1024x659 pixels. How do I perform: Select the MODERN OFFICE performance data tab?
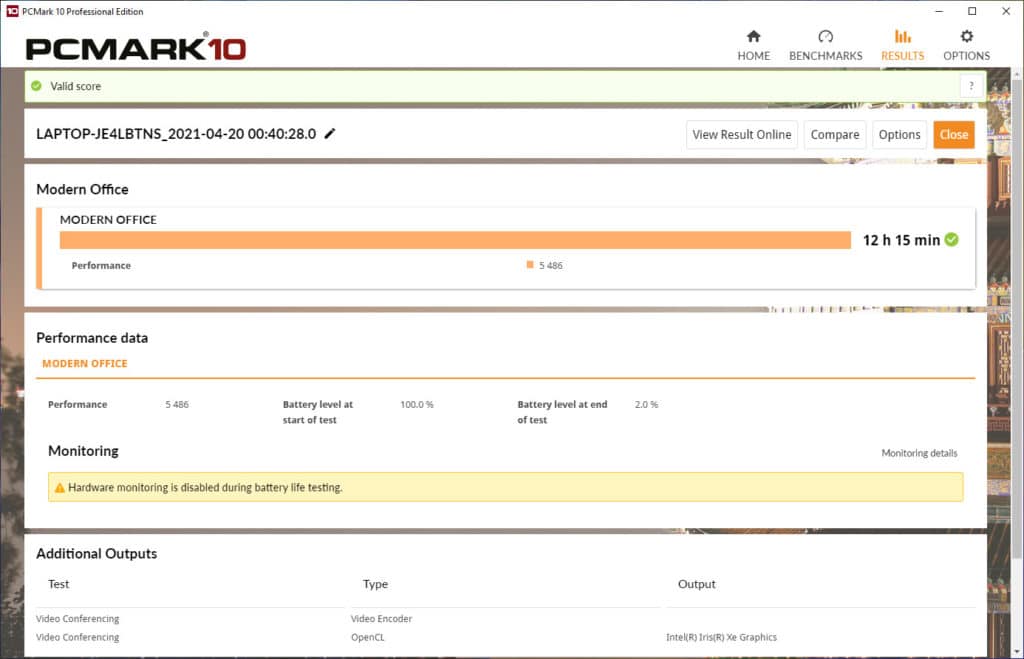click(85, 364)
